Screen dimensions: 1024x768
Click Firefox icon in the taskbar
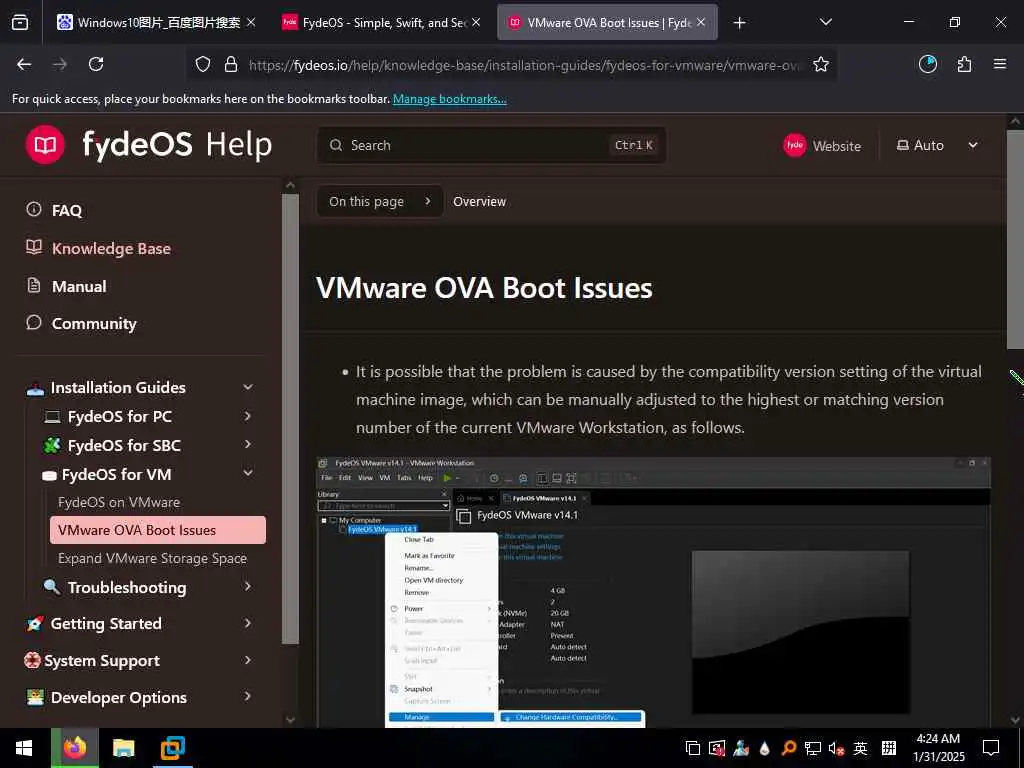(74, 748)
